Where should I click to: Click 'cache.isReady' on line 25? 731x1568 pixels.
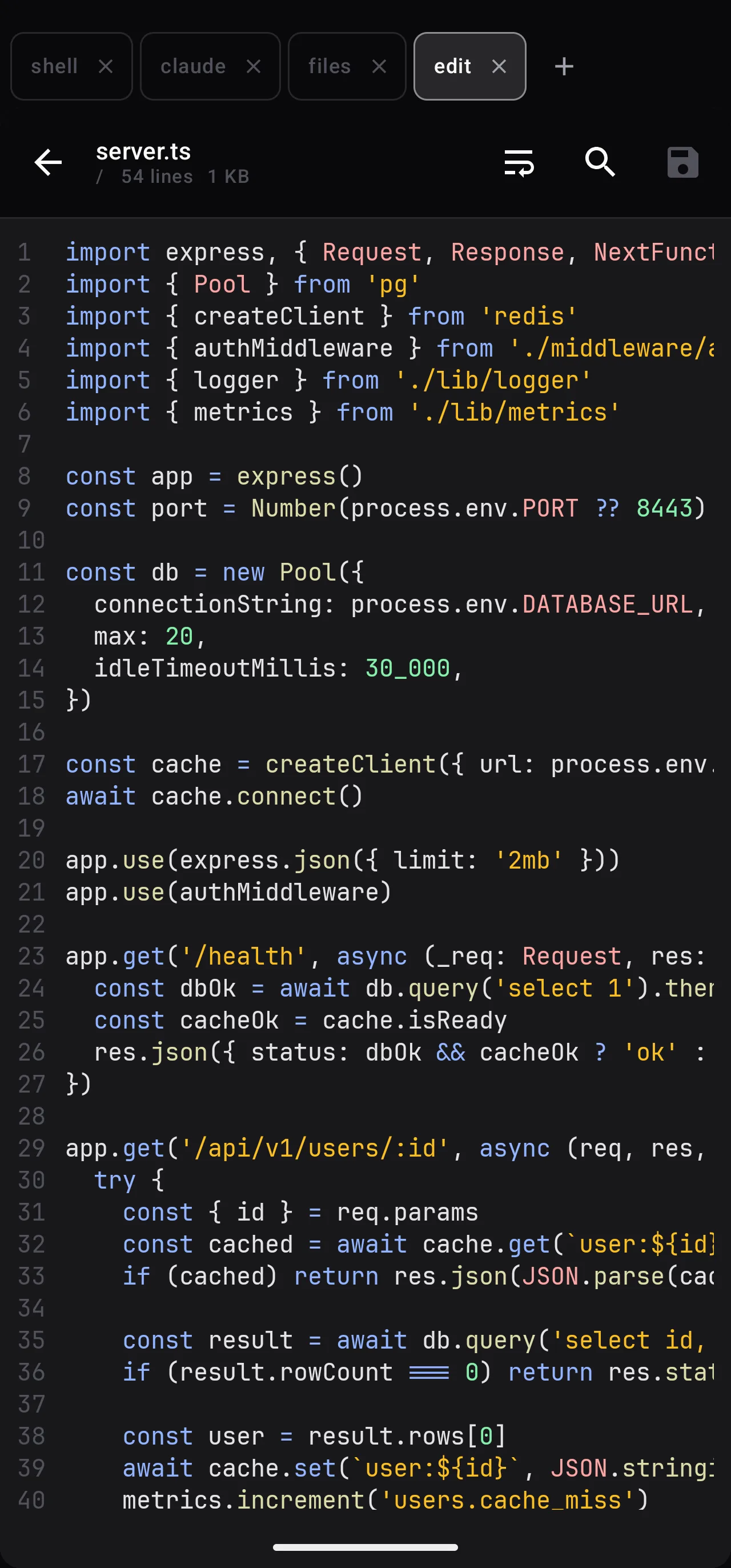click(415, 1021)
